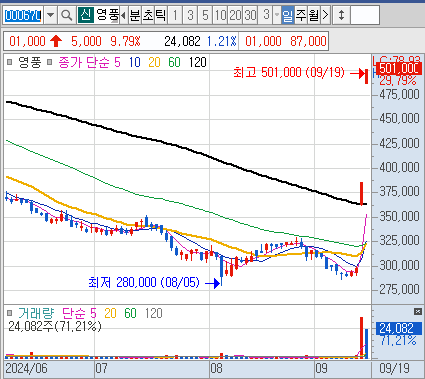This screenshot has width=425, height=379.
Task: Switch to 주 (weekly) chart
Action: coord(300,15)
